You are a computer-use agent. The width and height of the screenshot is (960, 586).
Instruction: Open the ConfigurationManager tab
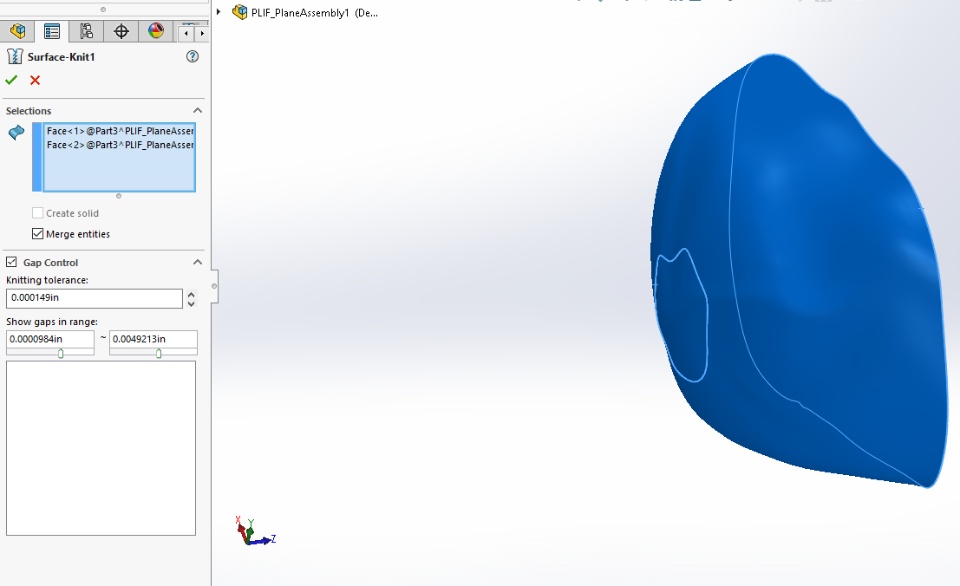tap(86, 31)
